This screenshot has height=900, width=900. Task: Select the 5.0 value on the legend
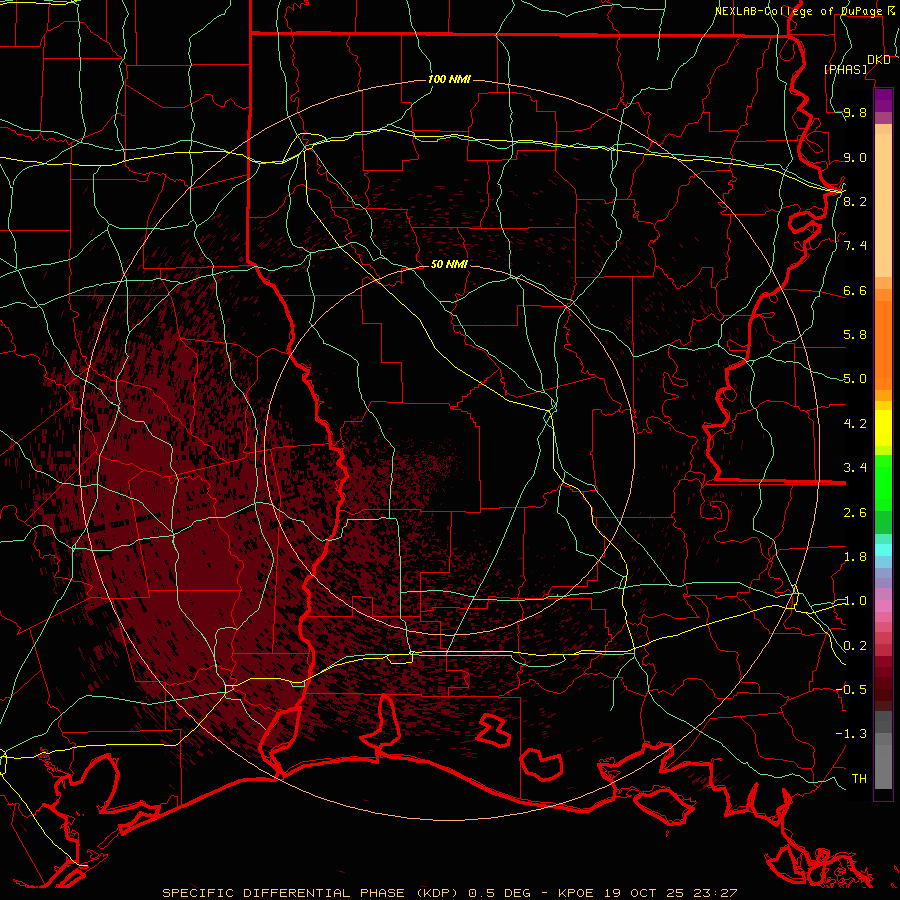coord(855,378)
